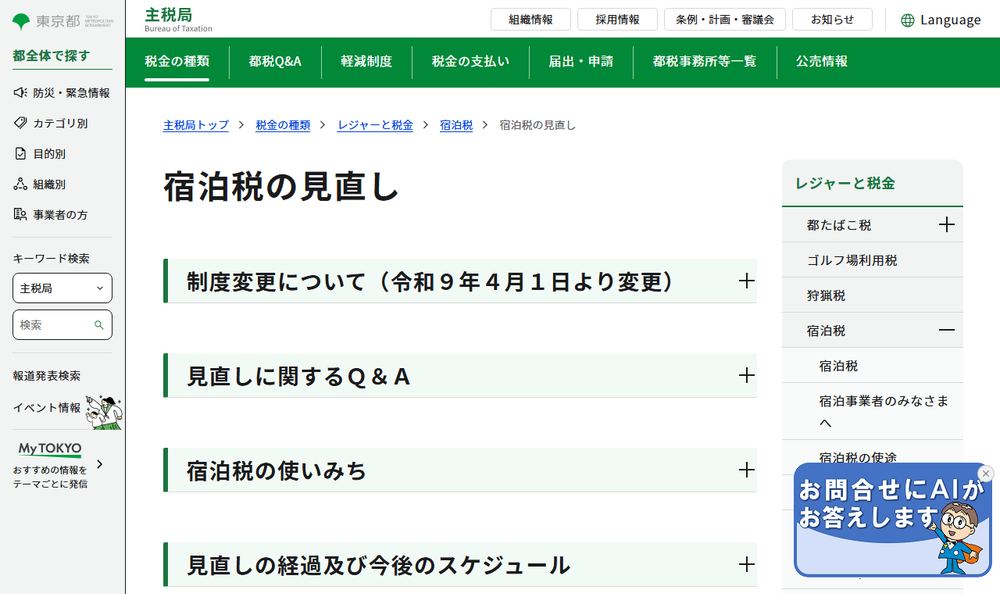Click the 主税局 Bureau of Taxation header title
The width and height of the screenshot is (1000, 594).
coord(178,19)
